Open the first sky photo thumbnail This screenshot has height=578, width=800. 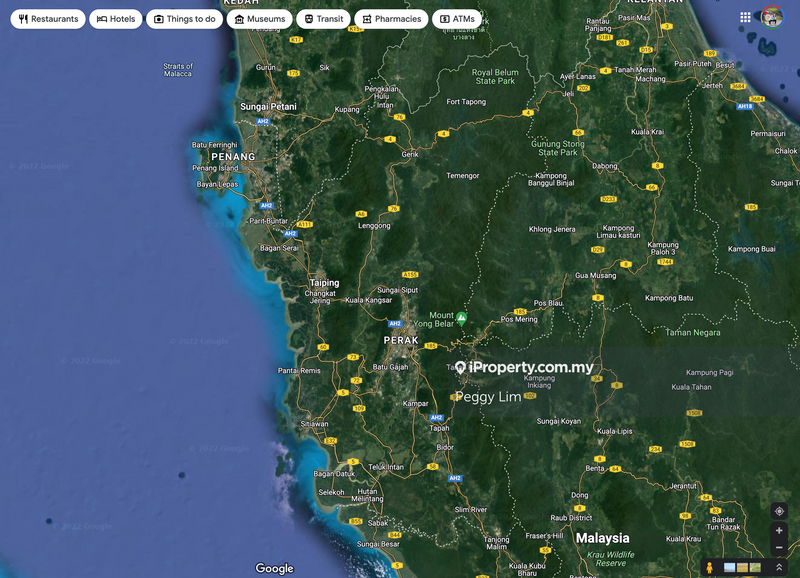(x=729, y=568)
